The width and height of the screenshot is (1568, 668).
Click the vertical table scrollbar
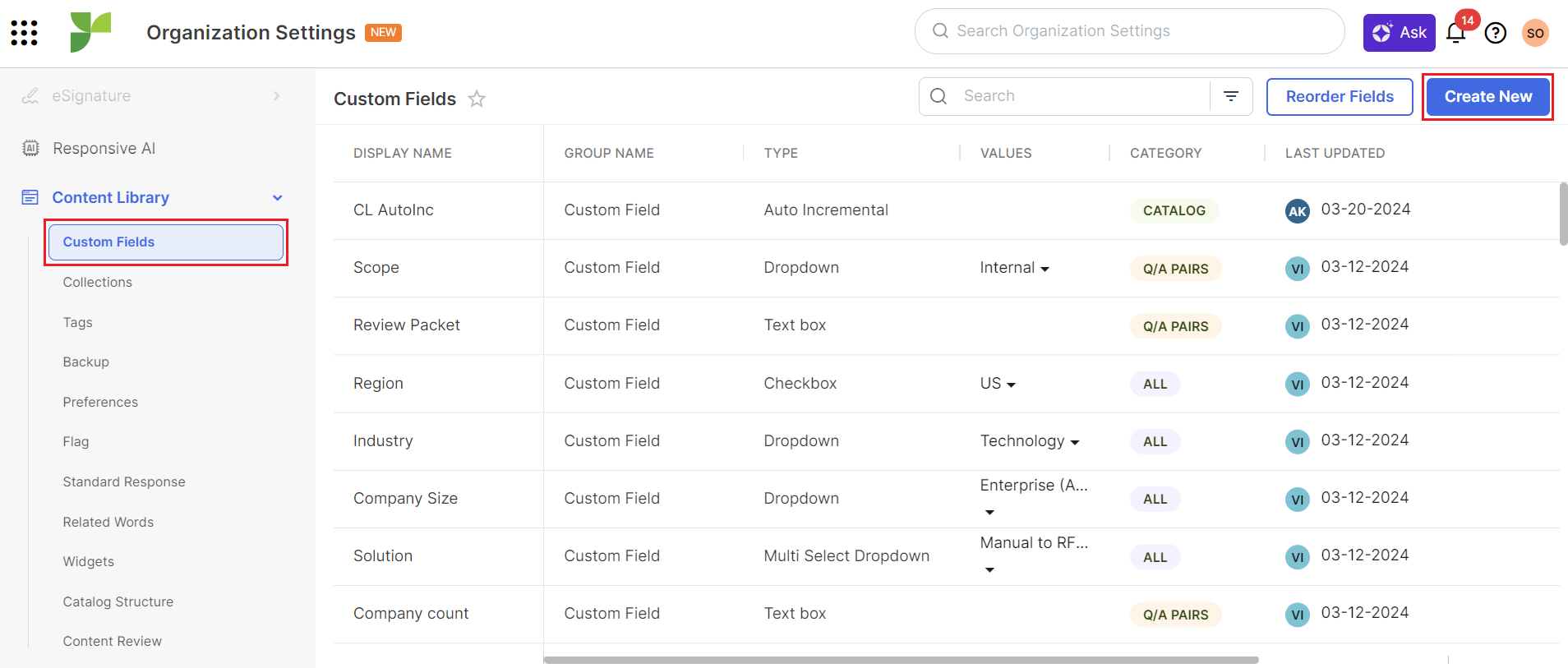1563,214
